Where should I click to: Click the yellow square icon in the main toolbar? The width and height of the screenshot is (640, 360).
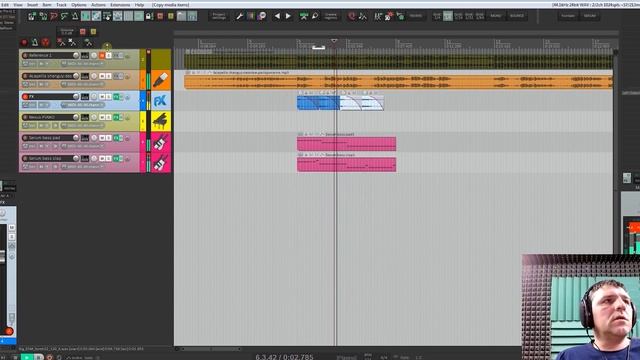pyautogui.click(x=171, y=16)
